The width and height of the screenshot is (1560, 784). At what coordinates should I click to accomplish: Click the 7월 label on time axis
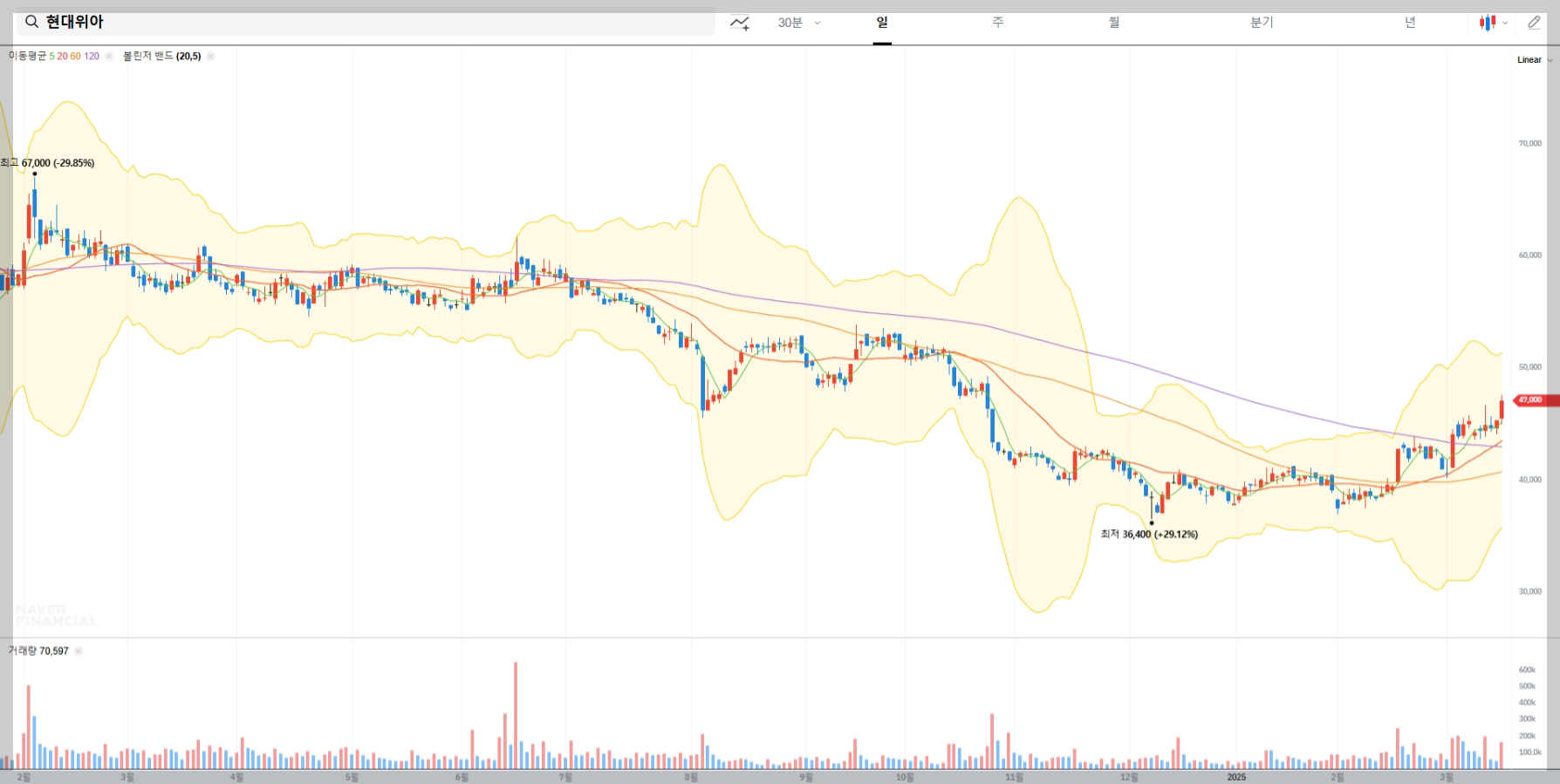(565, 777)
